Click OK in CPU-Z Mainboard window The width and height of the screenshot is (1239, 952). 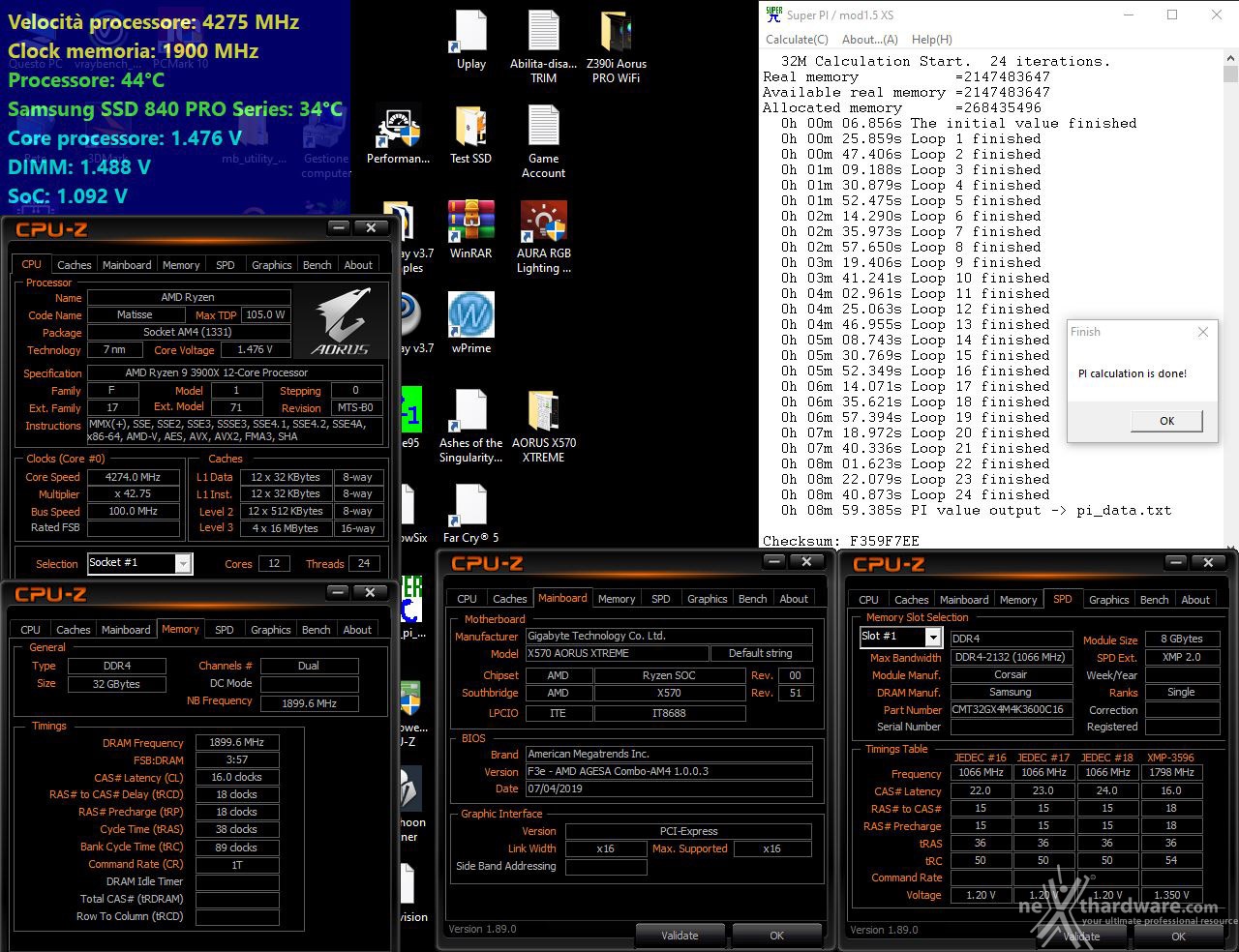(776, 936)
